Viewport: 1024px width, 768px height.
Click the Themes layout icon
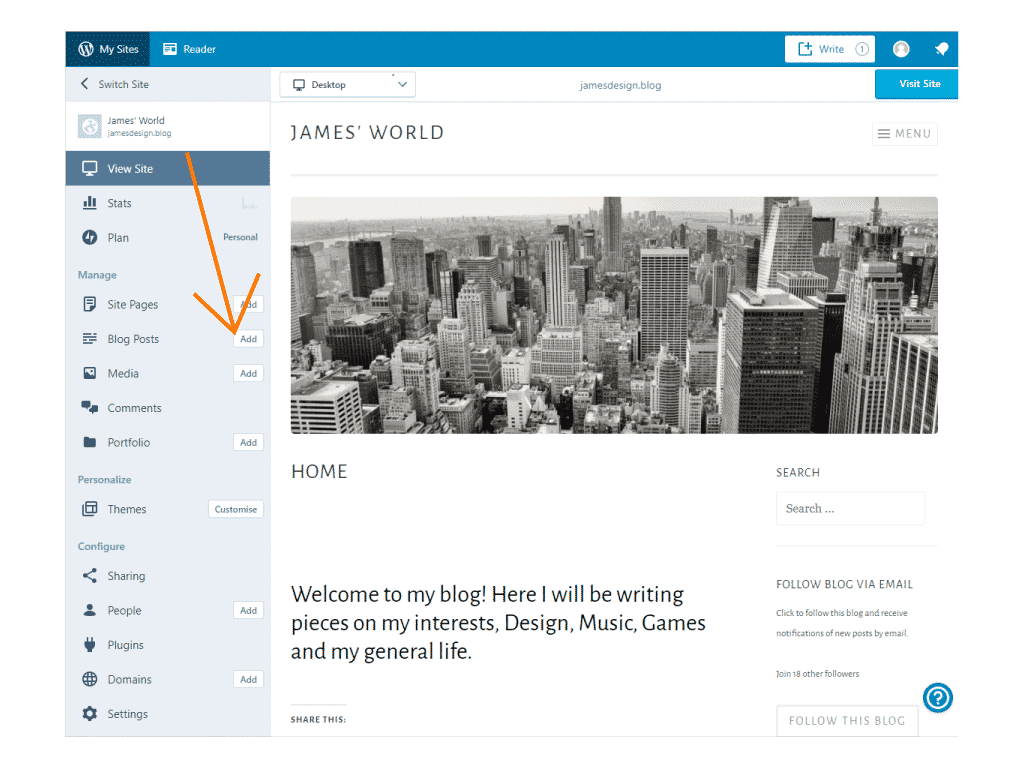click(89, 509)
